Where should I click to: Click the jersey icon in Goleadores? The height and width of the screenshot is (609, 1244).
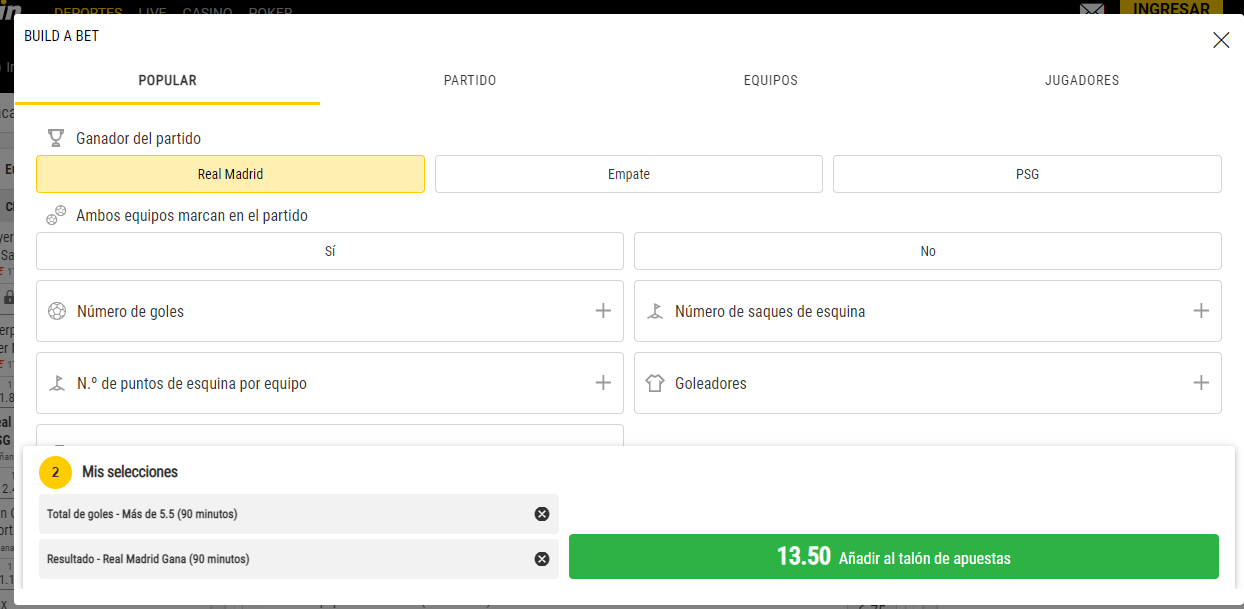(x=655, y=383)
